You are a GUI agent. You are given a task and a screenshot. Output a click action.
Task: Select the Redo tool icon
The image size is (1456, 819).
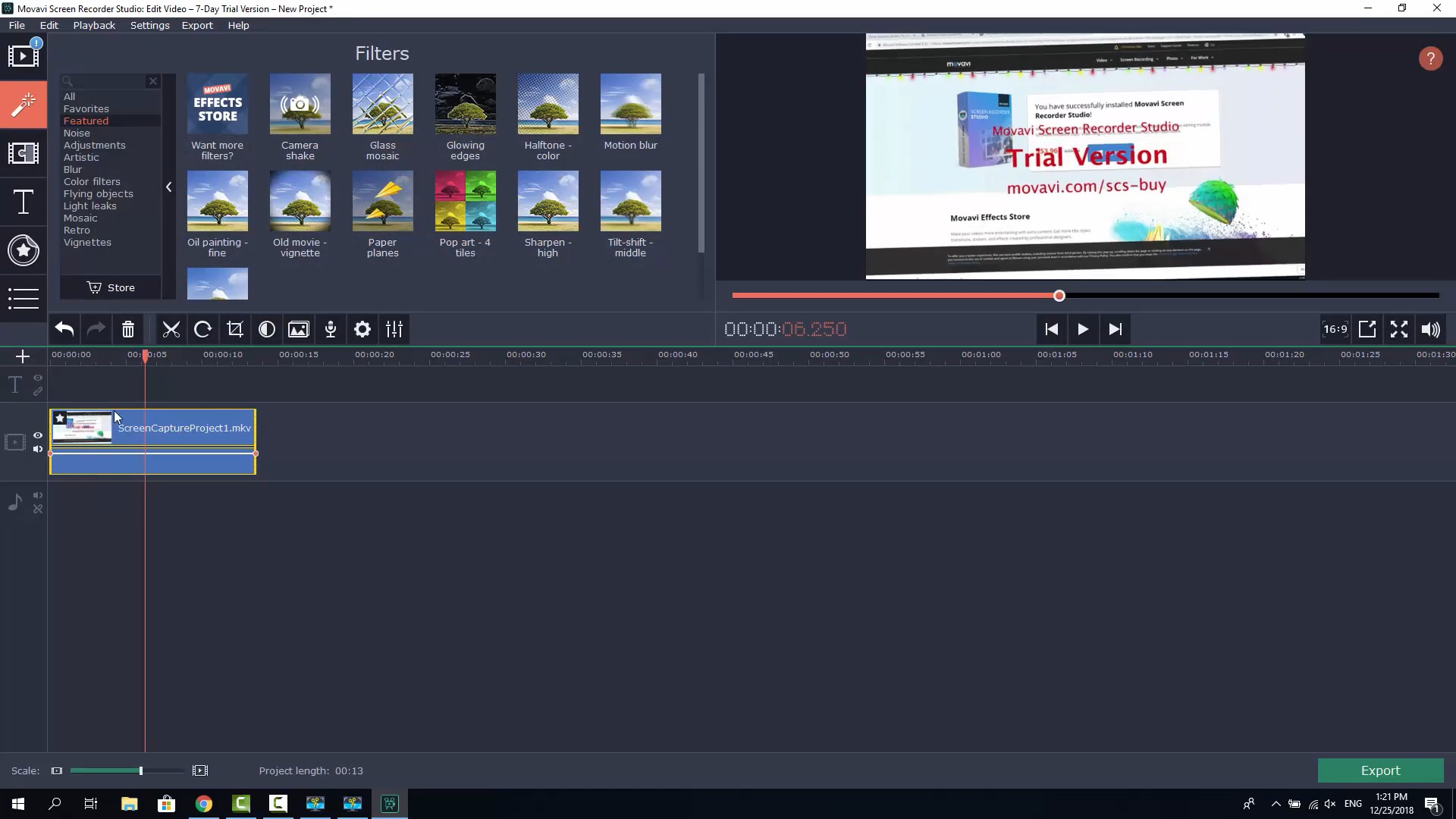96,329
